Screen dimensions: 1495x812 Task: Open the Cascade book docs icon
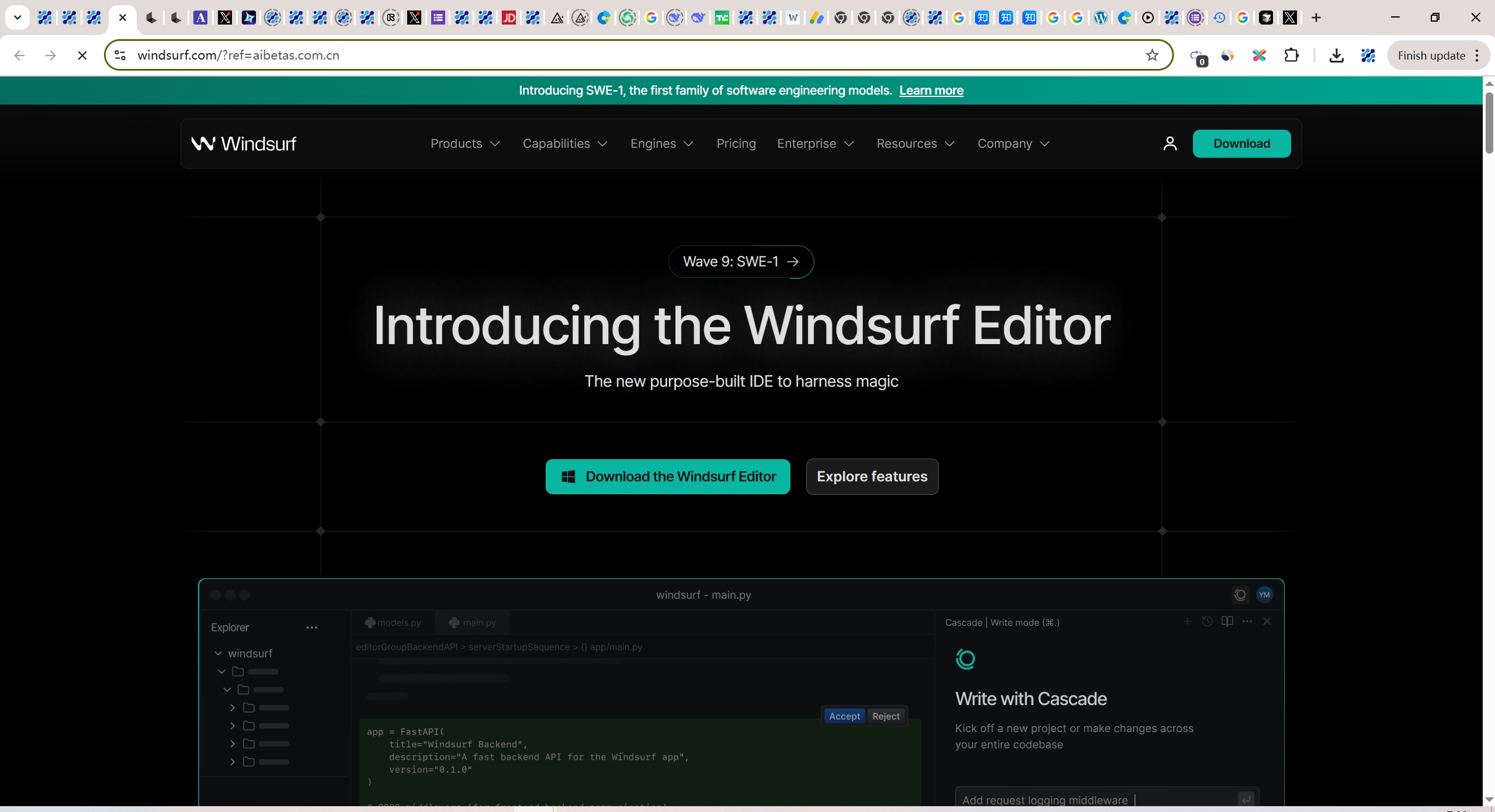pyautogui.click(x=1227, y=622)
